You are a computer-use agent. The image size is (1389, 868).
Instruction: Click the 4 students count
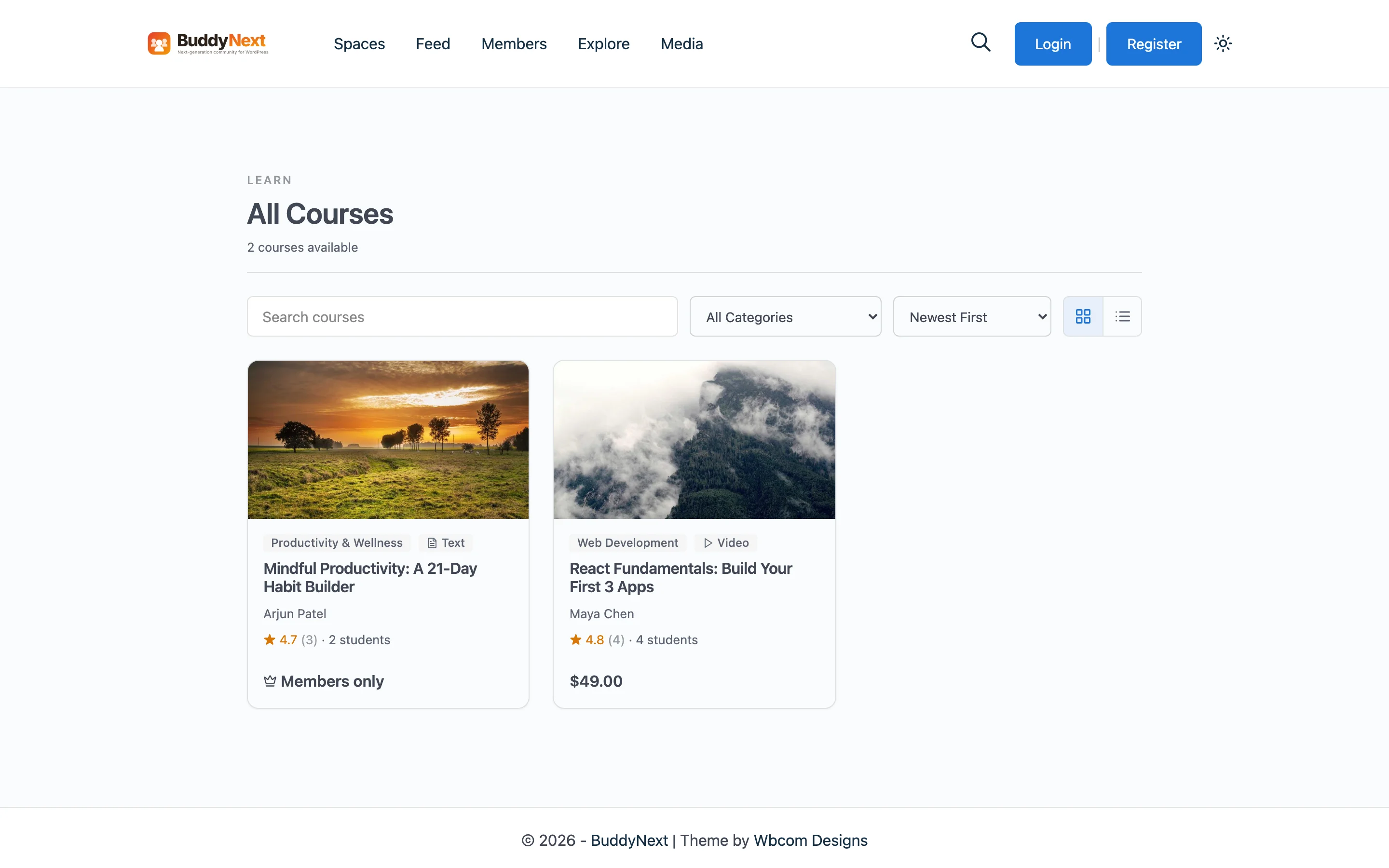click(667, 639)
